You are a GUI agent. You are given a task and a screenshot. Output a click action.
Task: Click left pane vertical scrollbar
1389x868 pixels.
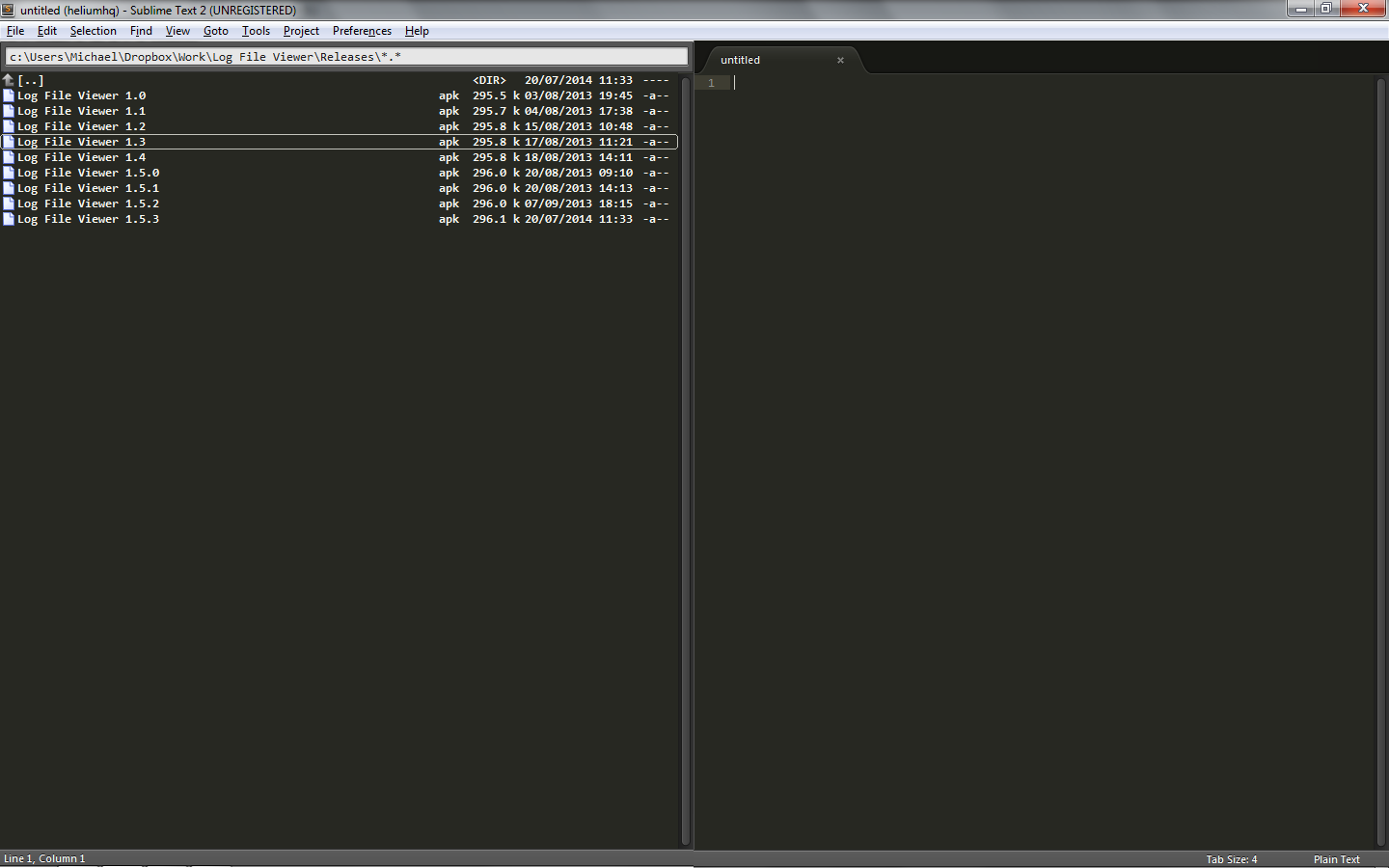pyautogui.click(x=686, y=460)
